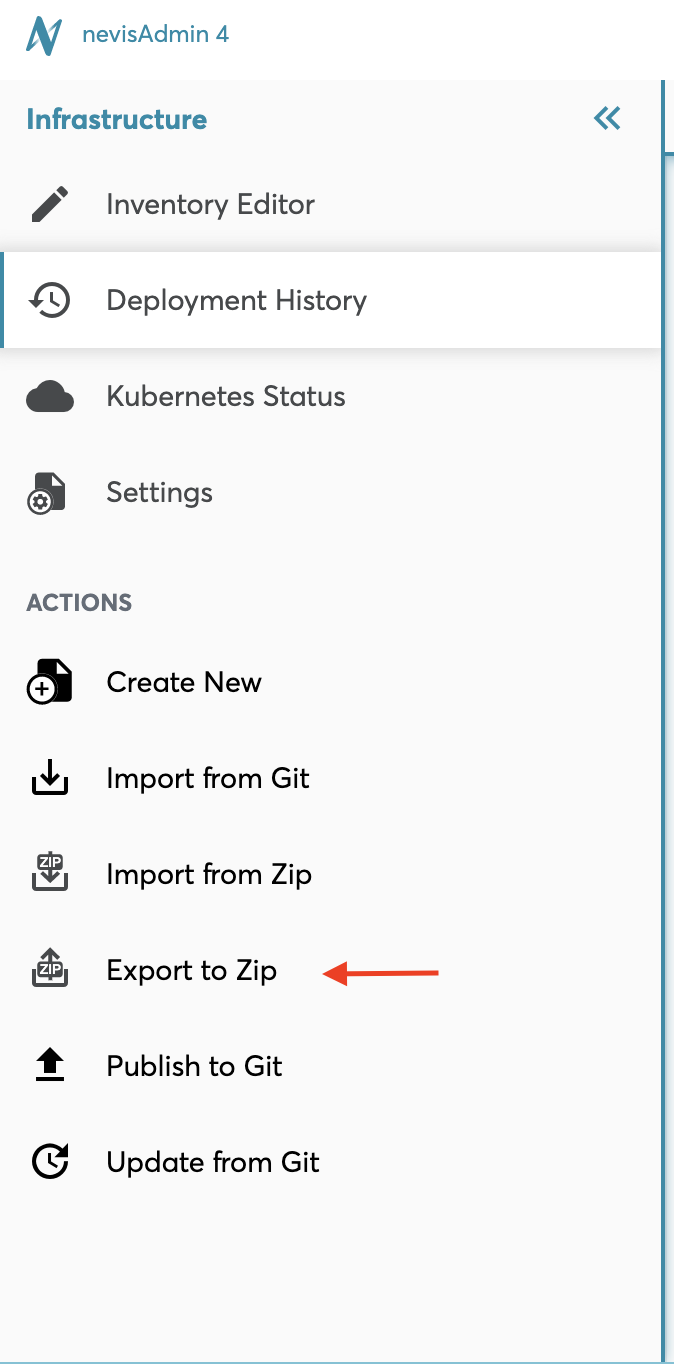
Task: Click the Settings file-gear icon
Action: click(x=47, y=493)
